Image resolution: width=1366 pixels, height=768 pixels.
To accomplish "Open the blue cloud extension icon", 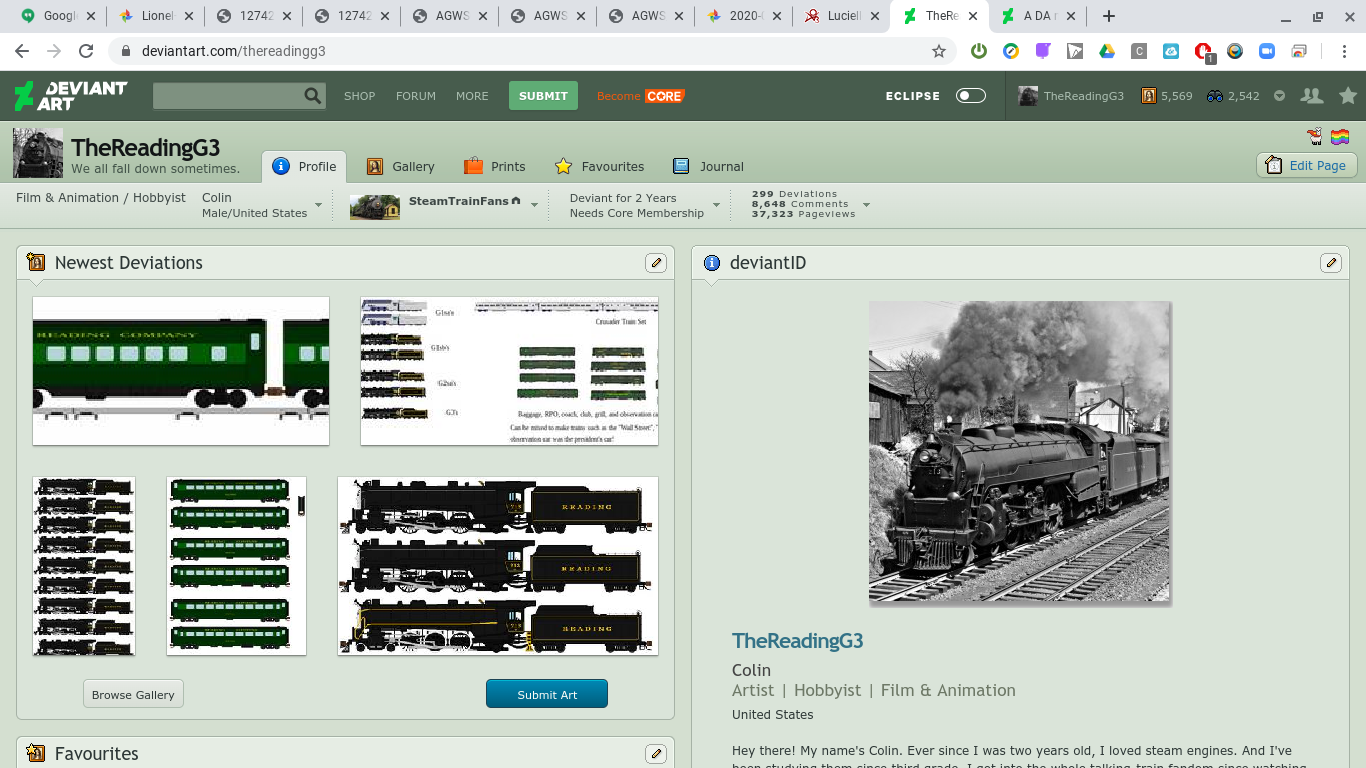I will pos(1171,51).
